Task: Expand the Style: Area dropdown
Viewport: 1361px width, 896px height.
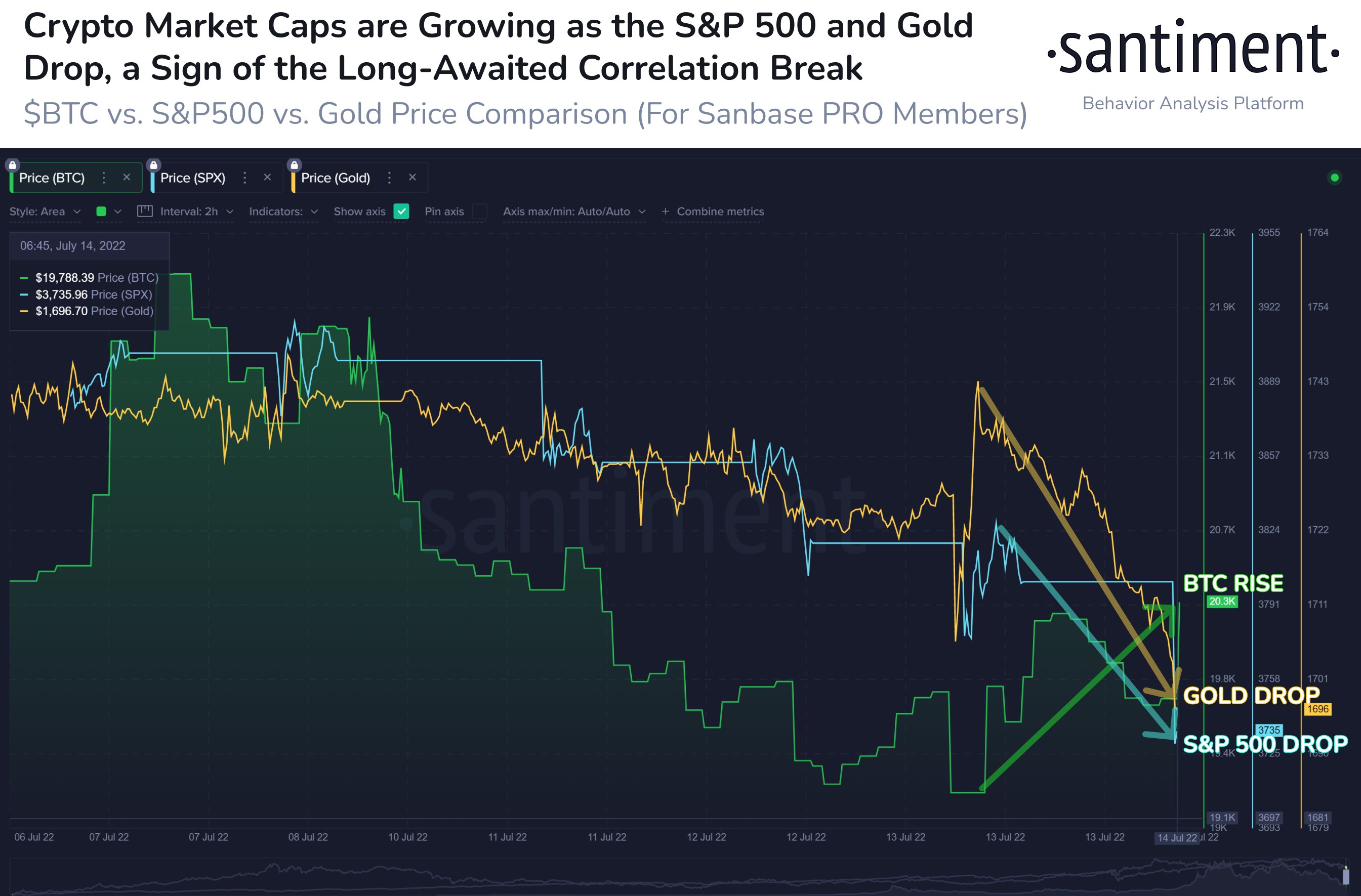Action: coord(45,211)
